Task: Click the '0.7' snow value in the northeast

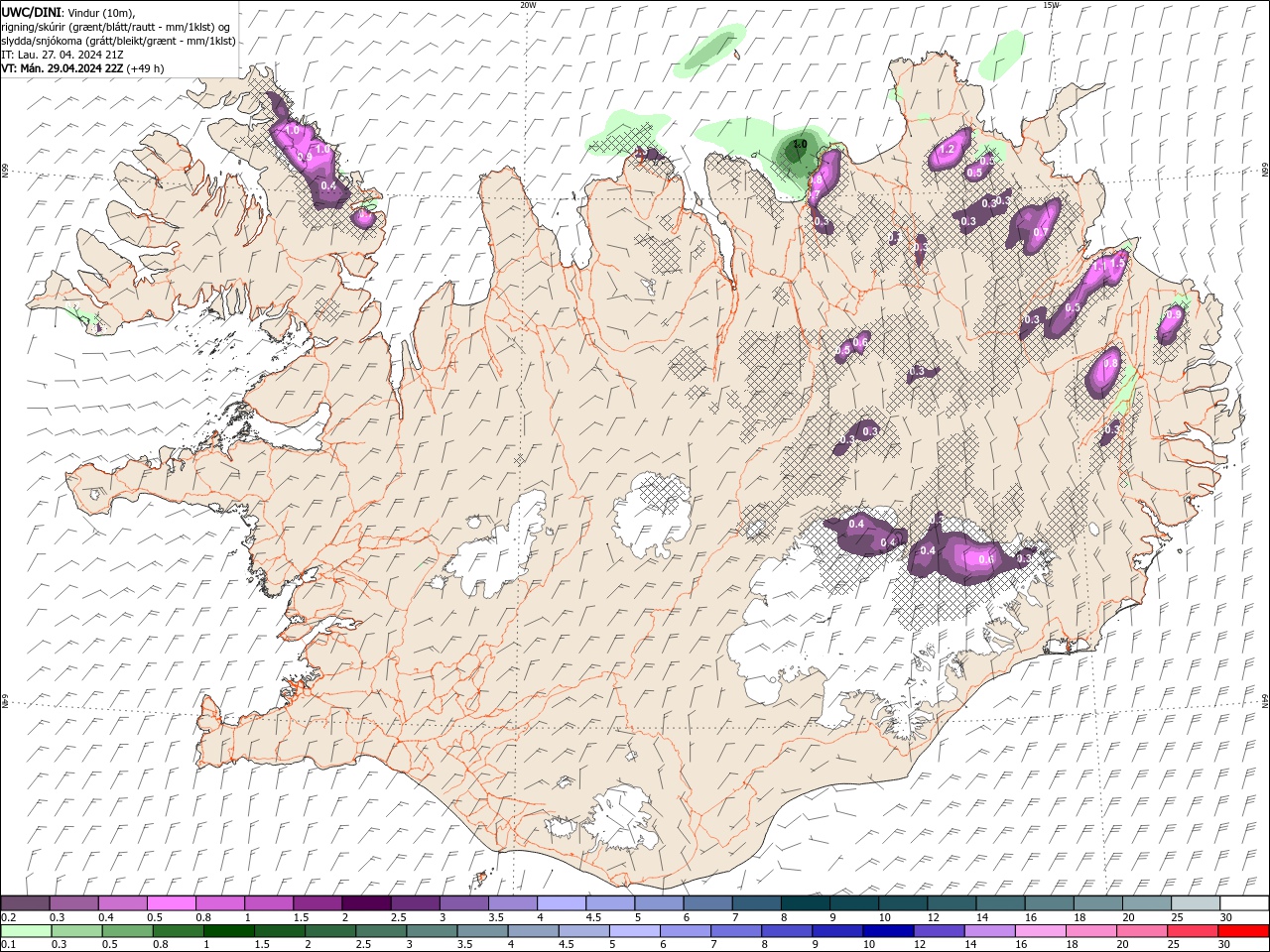Action: [x=1040, y=232]
